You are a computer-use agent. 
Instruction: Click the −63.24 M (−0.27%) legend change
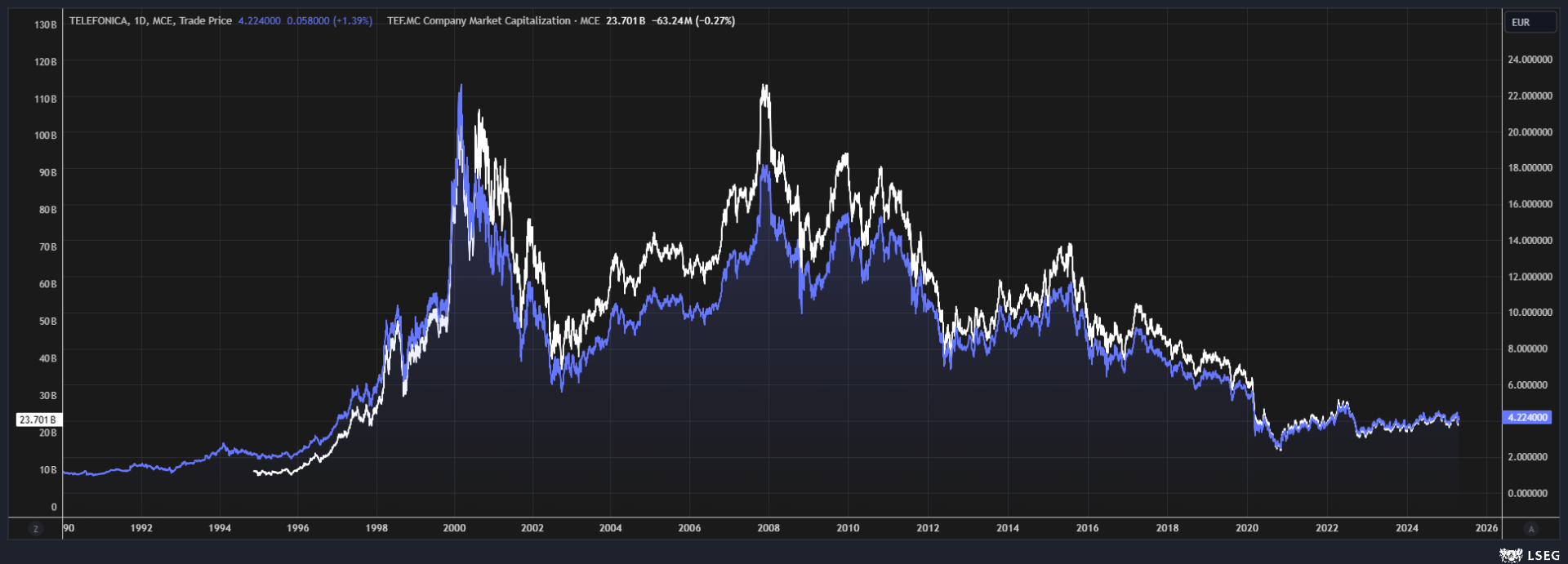693,21
